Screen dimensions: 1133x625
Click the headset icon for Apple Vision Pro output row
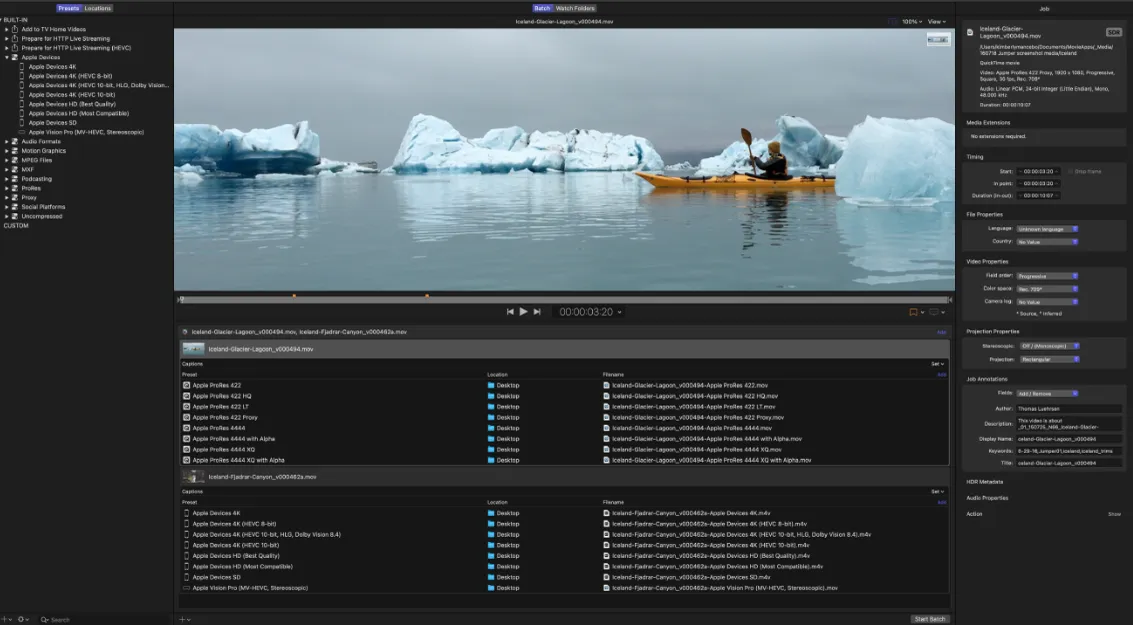click(x=186, y=588)
